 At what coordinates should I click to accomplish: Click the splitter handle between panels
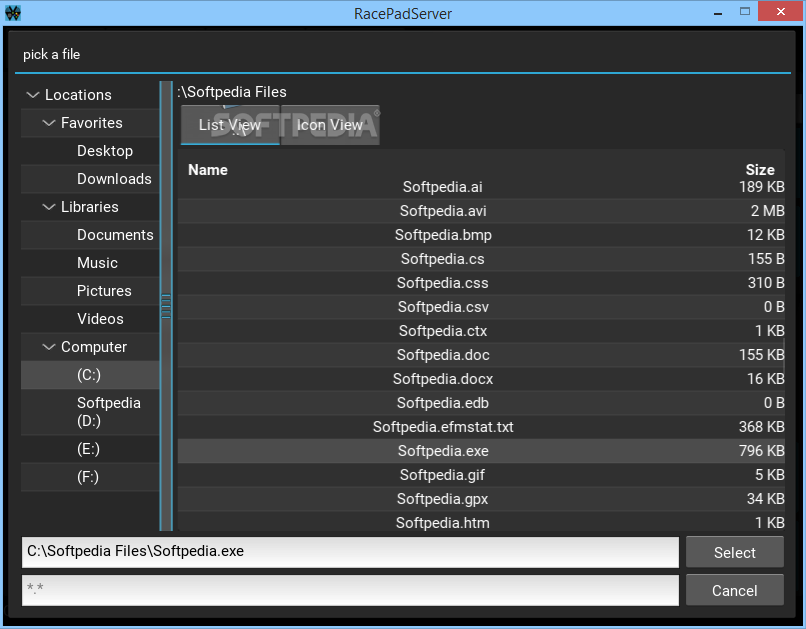[166, 306]
